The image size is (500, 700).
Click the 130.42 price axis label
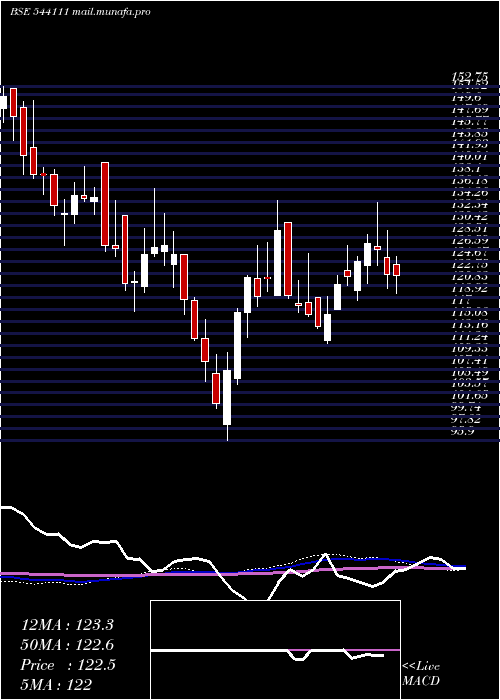click(x=470, y=217)
